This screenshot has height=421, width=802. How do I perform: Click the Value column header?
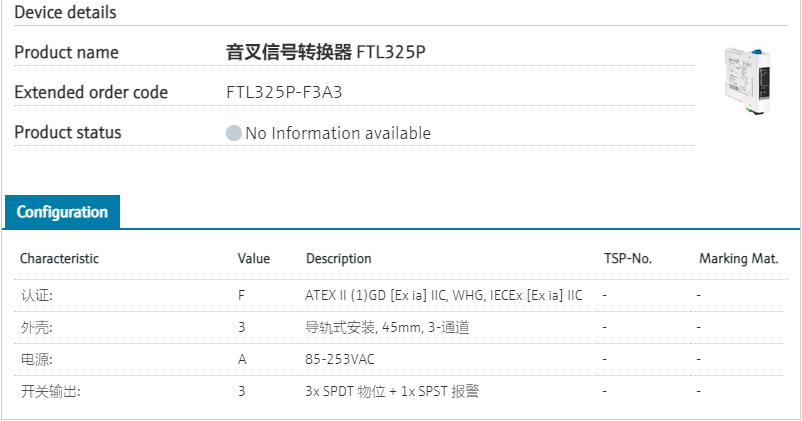point(254,258)
